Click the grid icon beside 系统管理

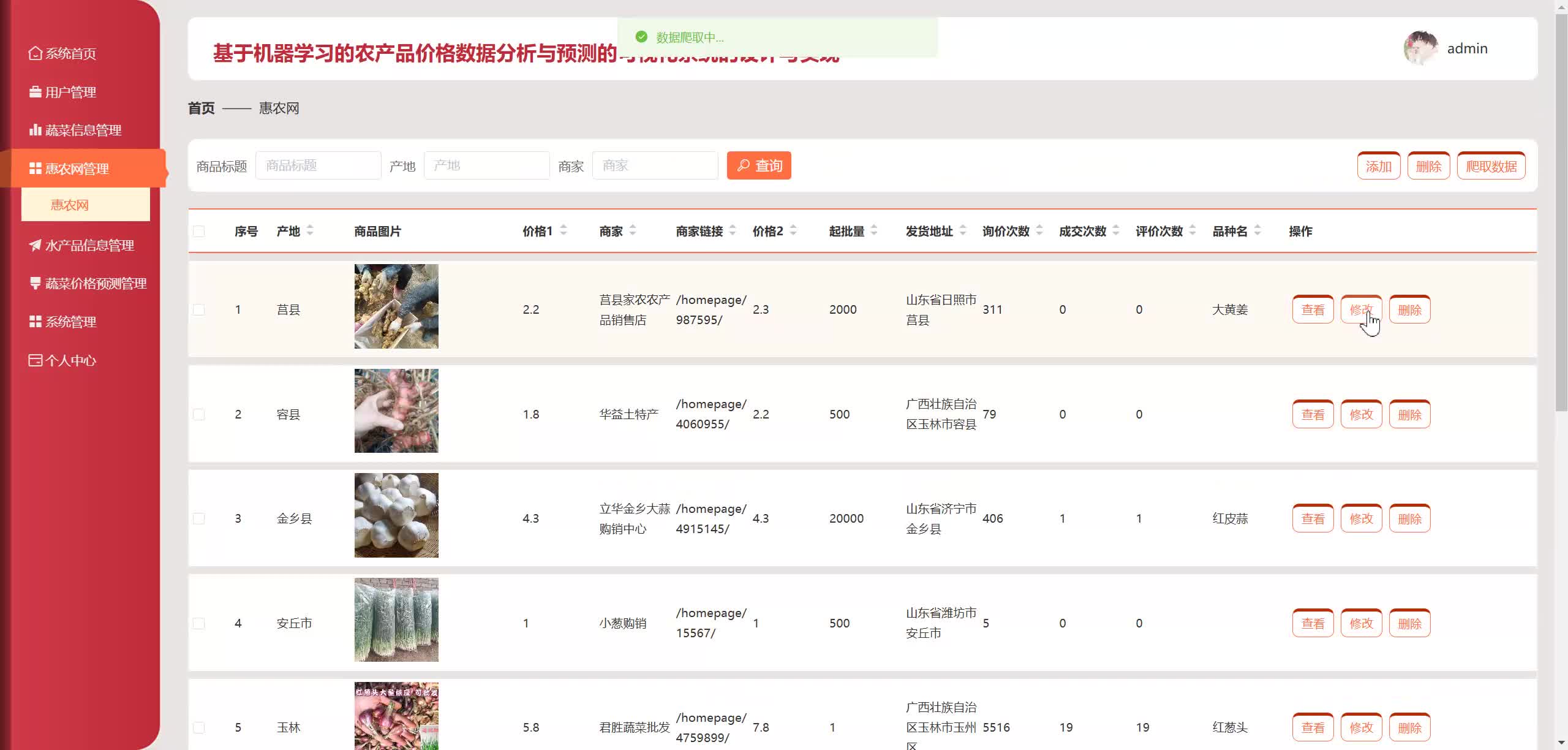point(35,322)
